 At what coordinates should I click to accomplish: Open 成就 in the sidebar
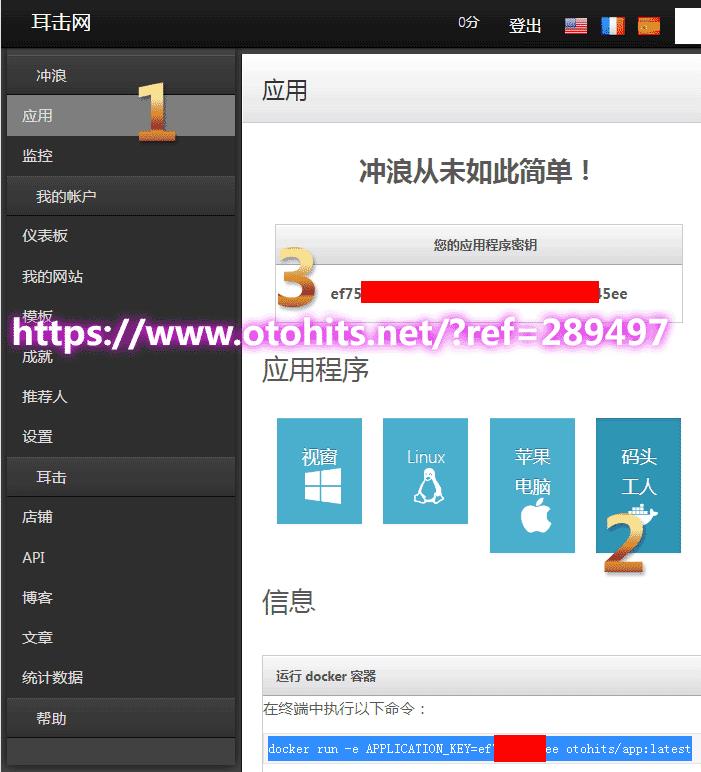click(x=121, y=356)
